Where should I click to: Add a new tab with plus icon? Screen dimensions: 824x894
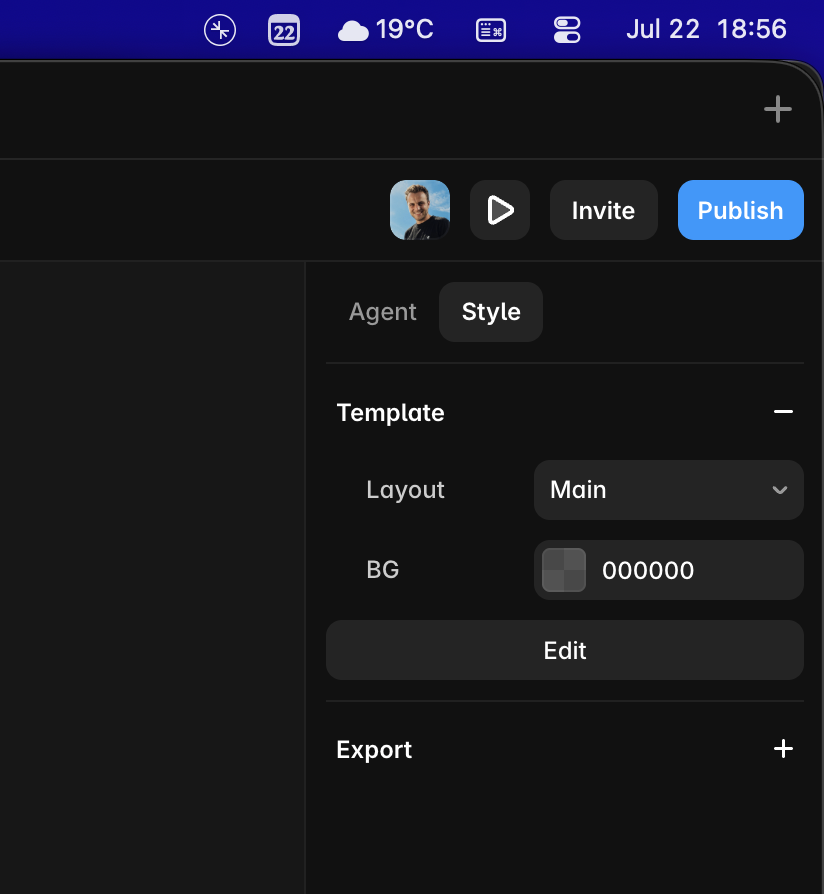778,109
